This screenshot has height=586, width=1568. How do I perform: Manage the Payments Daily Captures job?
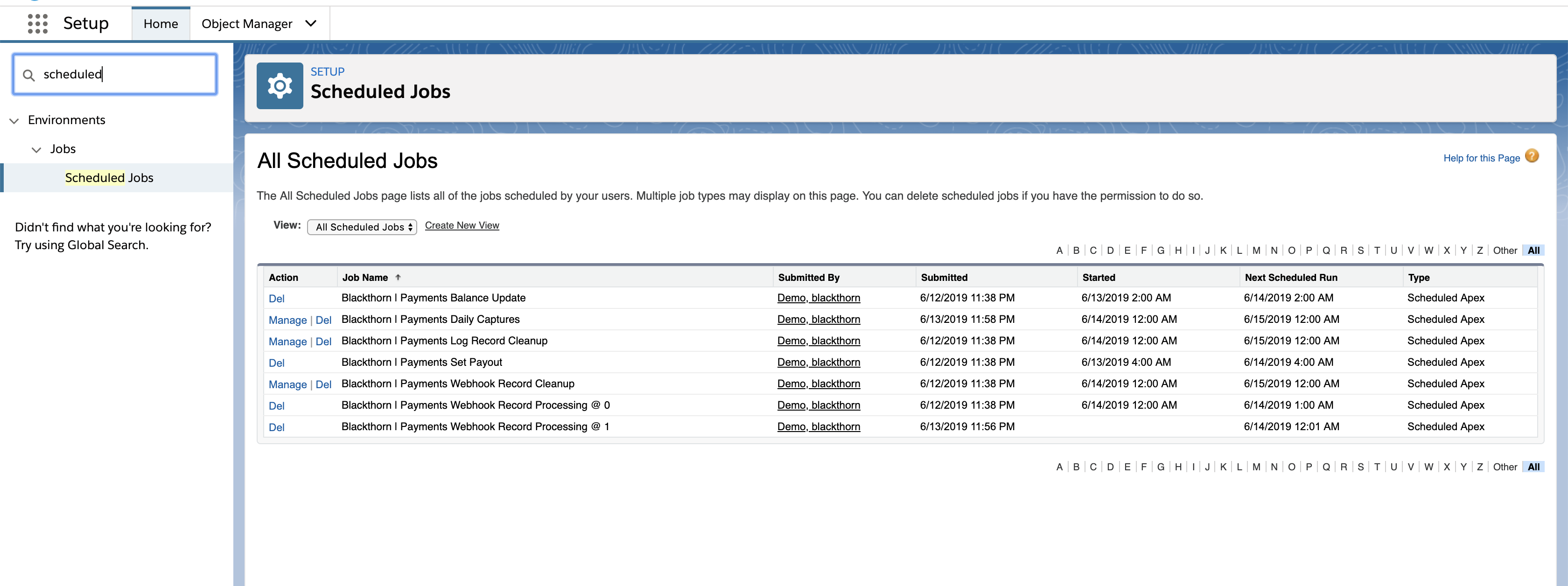[x=287, y=320]
